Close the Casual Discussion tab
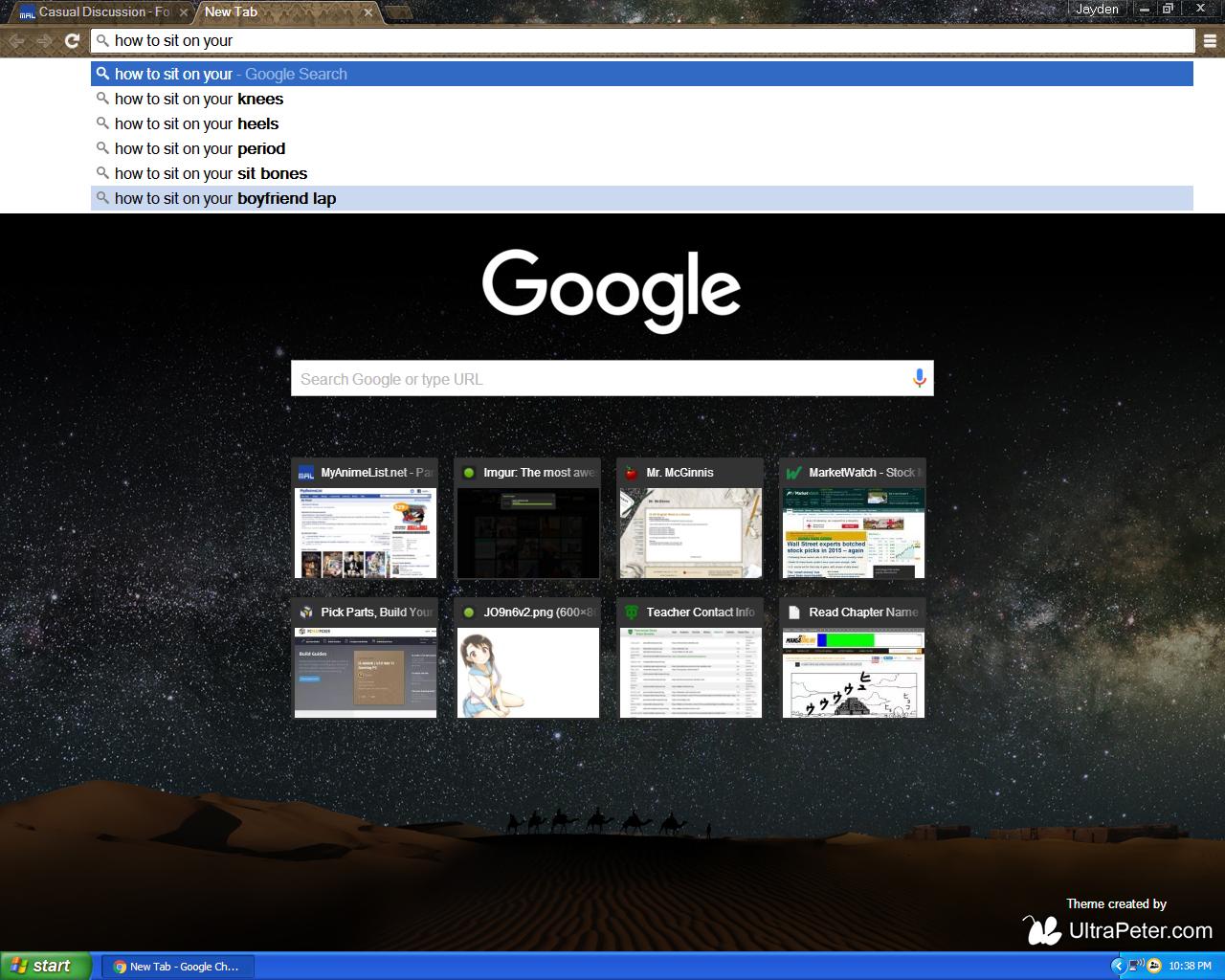 (x=184, y=12)
